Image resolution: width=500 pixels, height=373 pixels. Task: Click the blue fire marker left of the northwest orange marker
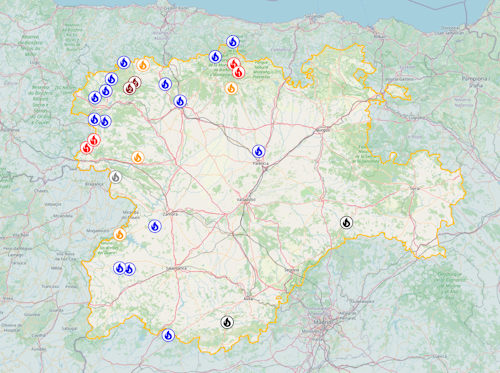[124, 62]
